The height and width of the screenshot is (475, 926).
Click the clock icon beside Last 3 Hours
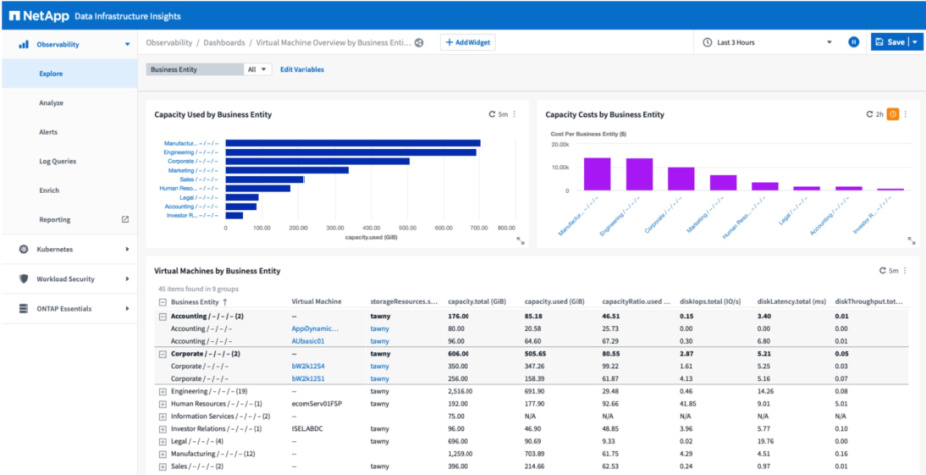707,43
